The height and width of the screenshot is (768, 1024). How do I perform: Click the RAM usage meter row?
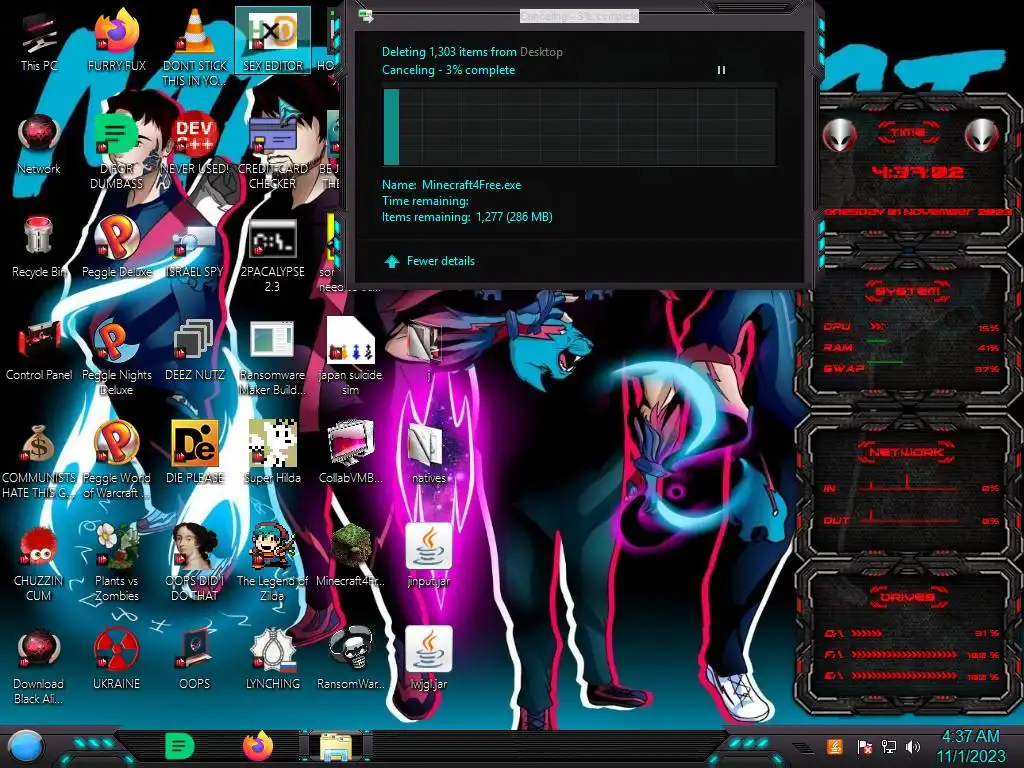tap(911, 347)
